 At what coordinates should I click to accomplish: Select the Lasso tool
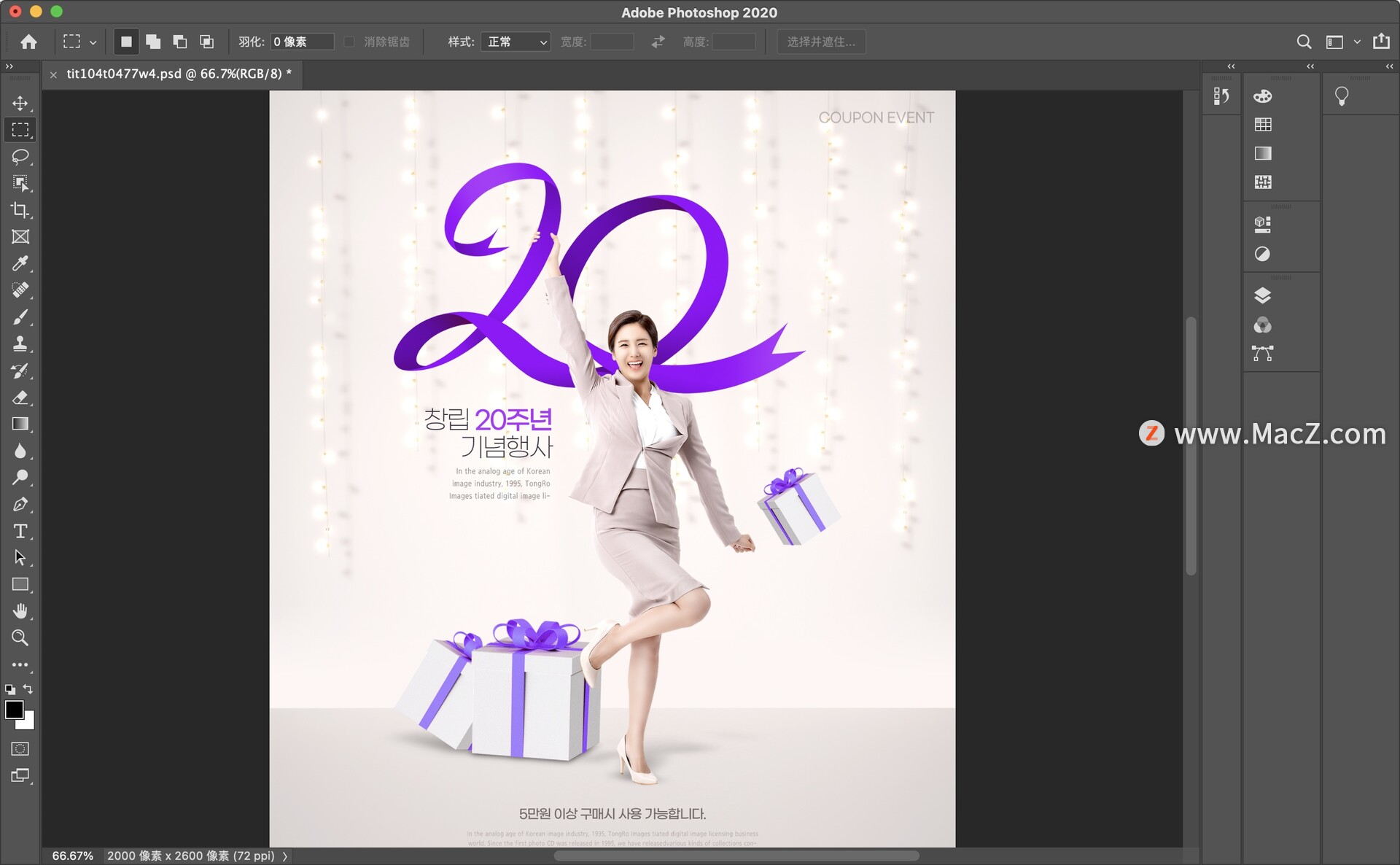(x=20, y=156)
